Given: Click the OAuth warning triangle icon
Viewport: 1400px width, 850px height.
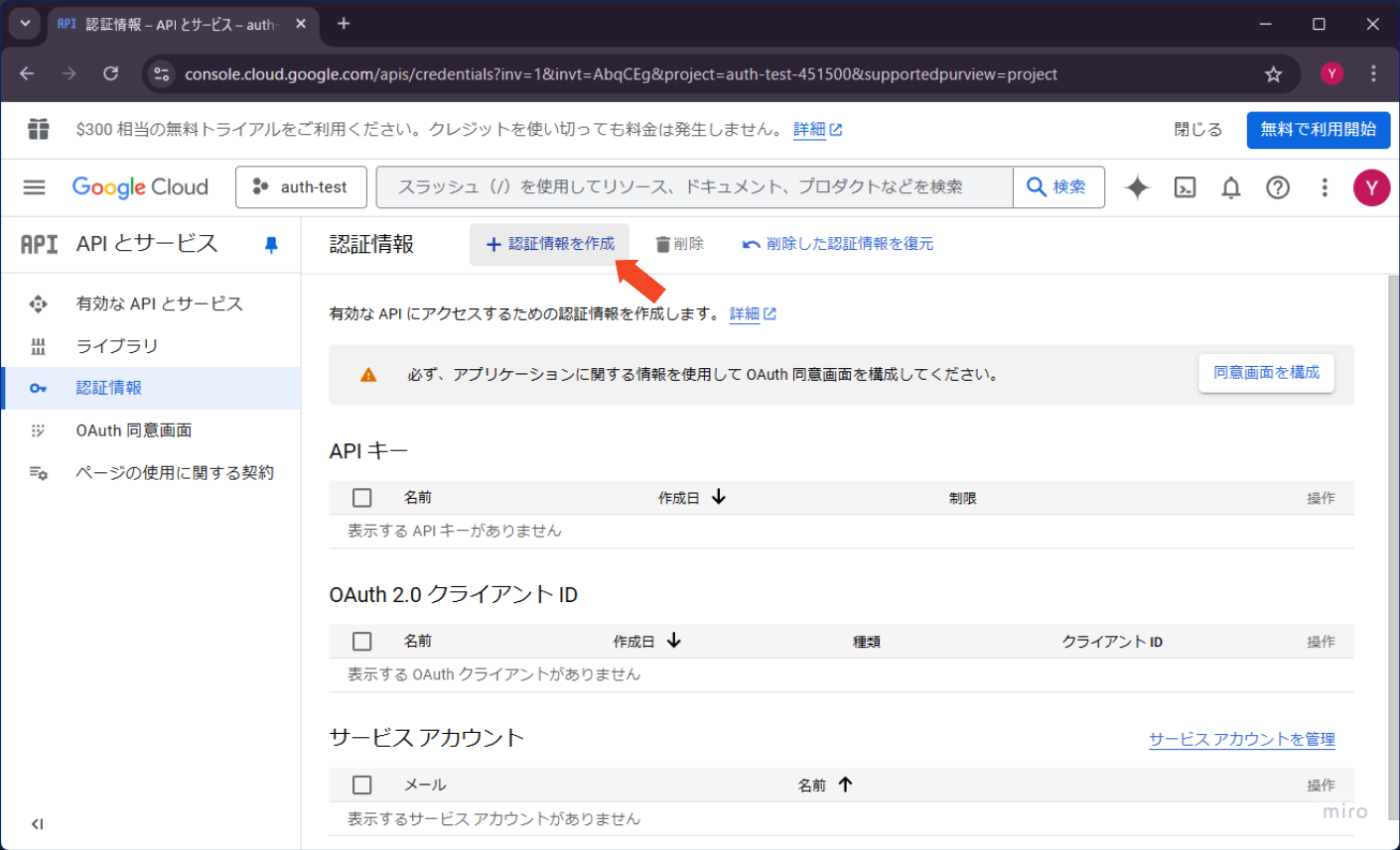Looking at the screenshot, I should (x=369, y=375).
